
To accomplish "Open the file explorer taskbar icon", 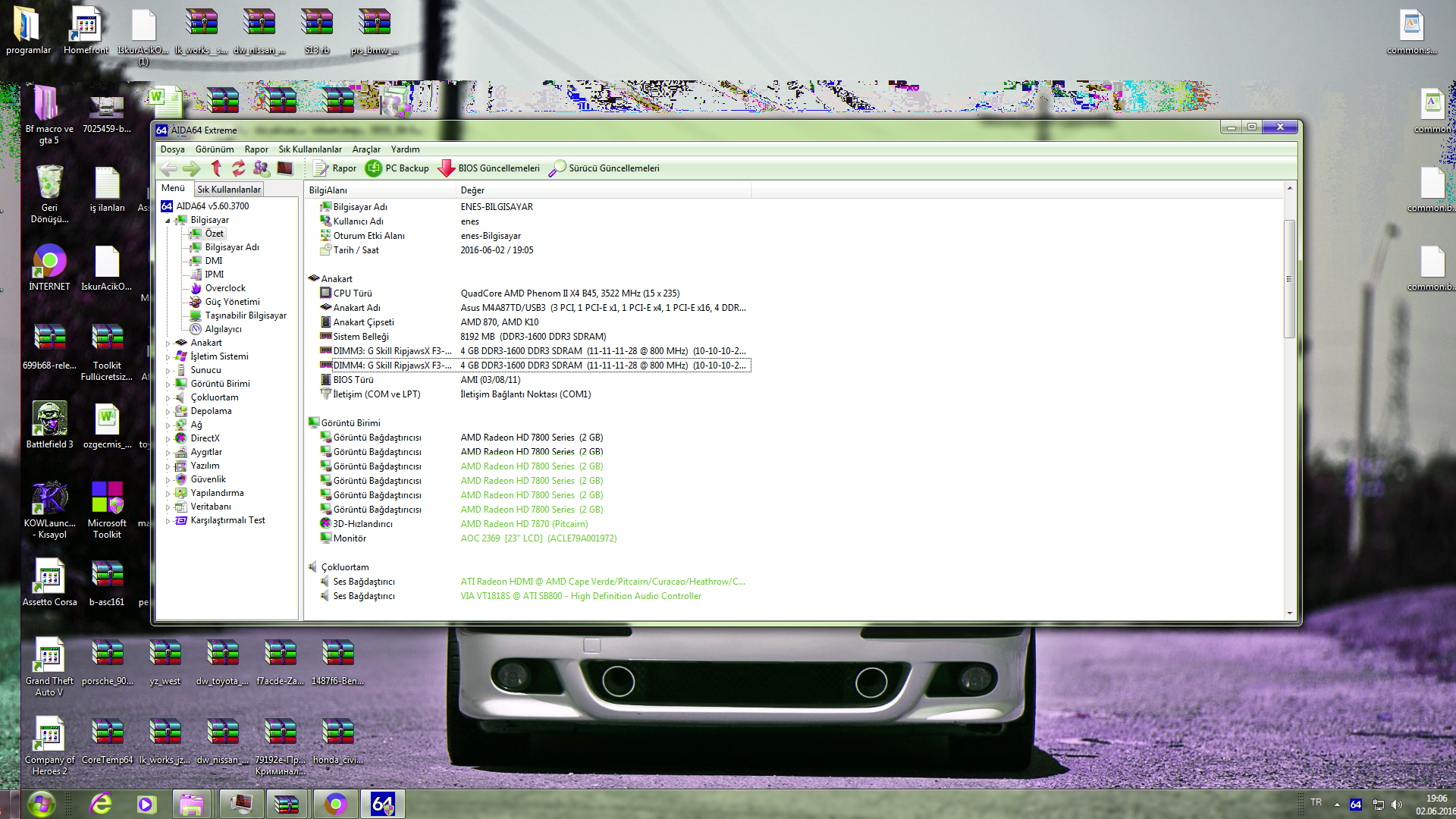I will 191,804.
